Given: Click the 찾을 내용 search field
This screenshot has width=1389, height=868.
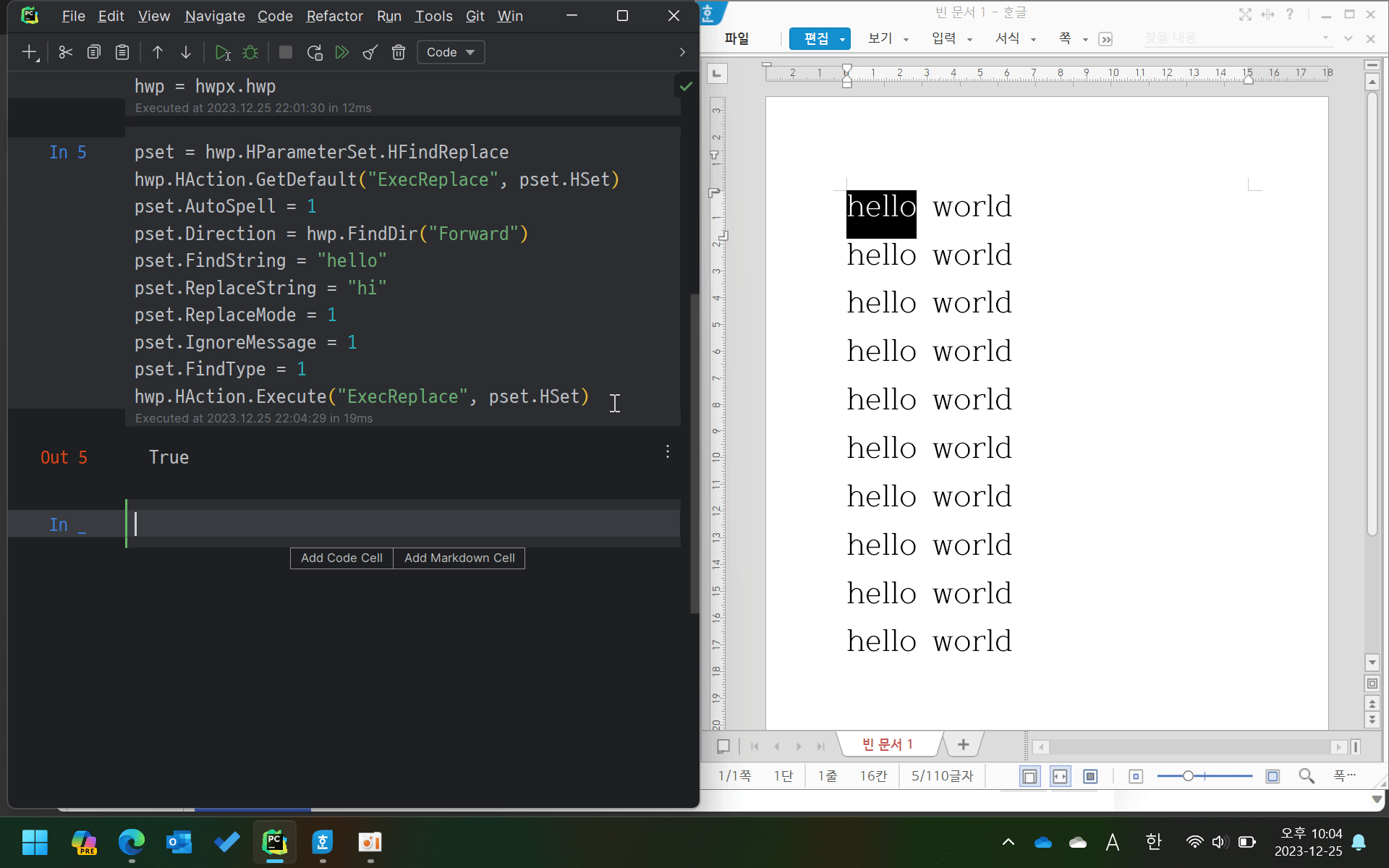Looking at the screenshot, I should [x=1231, y=38].
